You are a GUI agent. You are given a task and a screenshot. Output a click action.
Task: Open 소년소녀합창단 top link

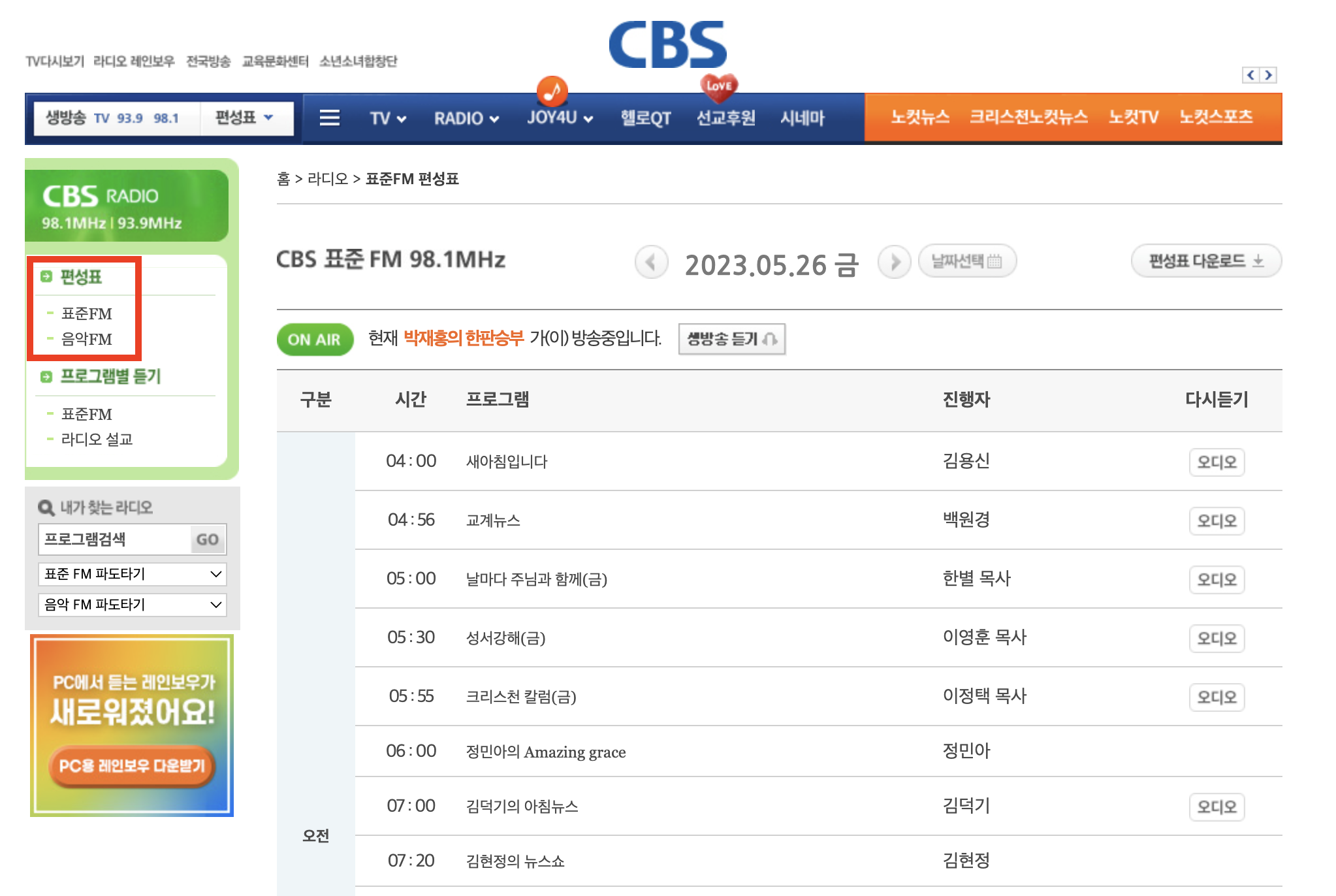(358, 61)
